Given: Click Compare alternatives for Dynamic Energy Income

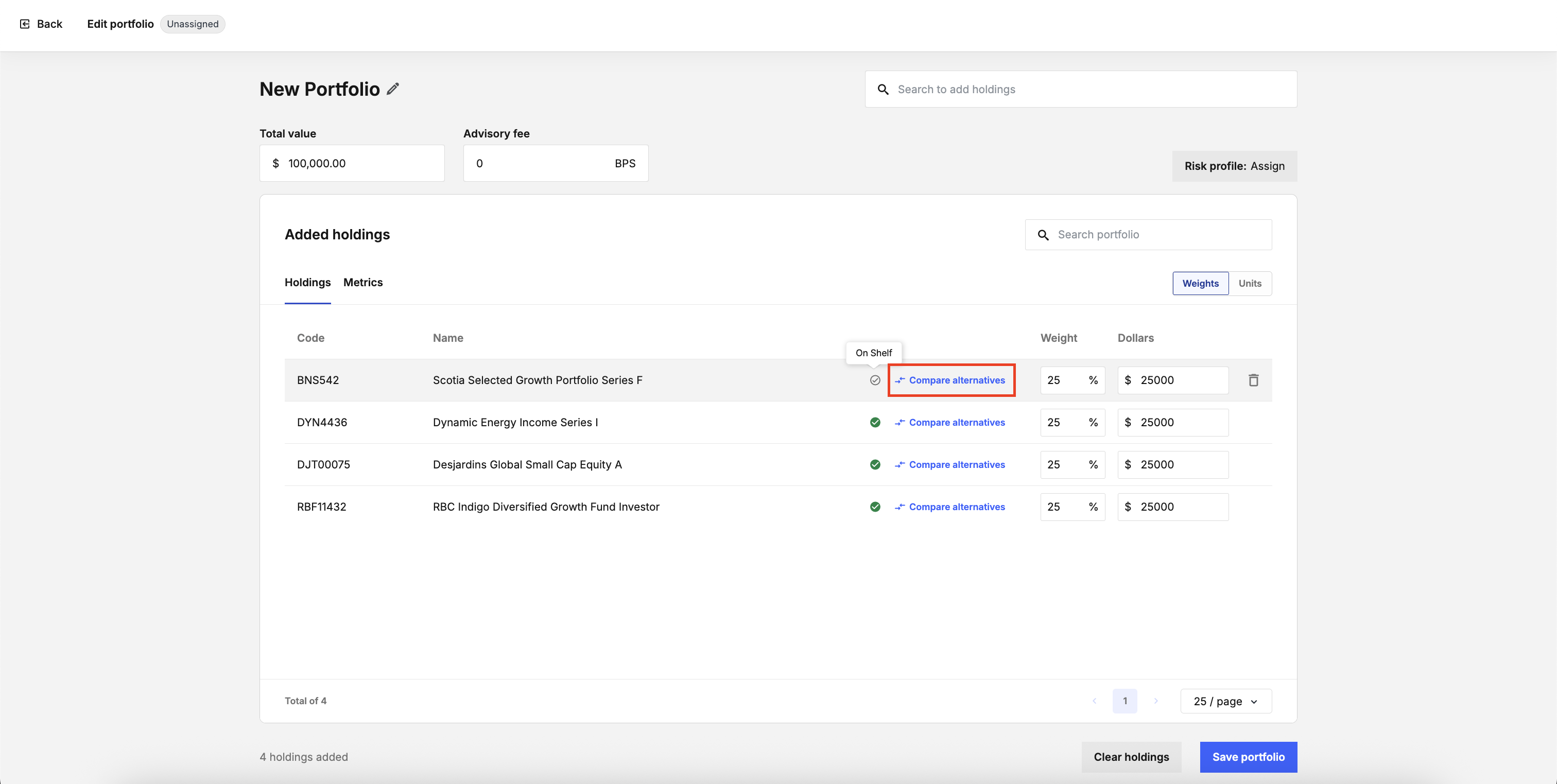Looking at the screenshot, I should [950, 423].
